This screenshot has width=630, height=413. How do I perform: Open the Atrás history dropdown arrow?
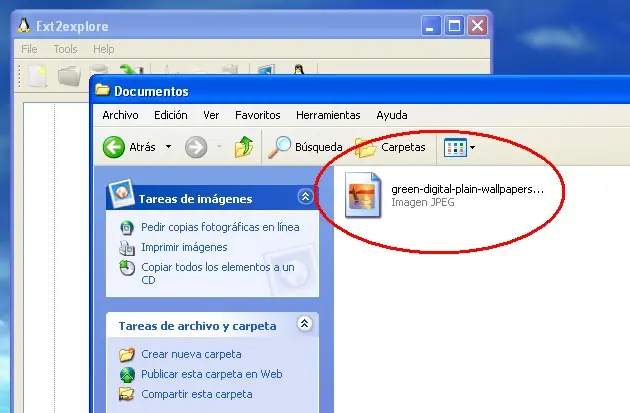pyautogui.click(x=168, y=147)
